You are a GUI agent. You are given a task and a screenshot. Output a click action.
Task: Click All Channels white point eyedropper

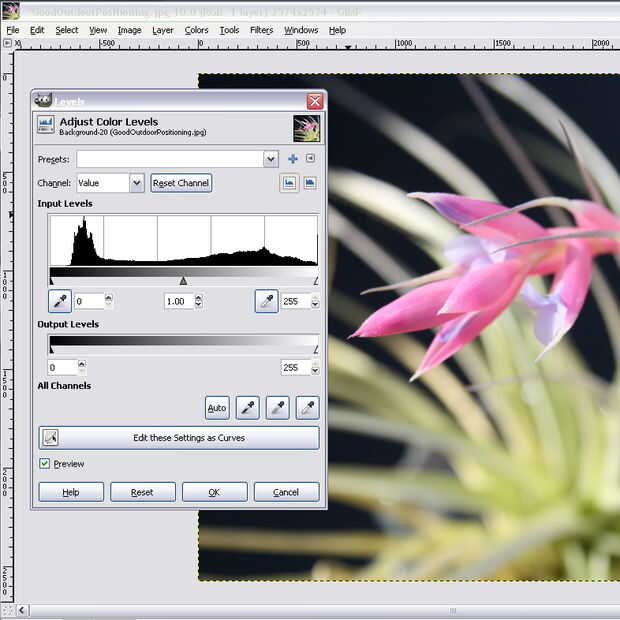tap(308, 408)
